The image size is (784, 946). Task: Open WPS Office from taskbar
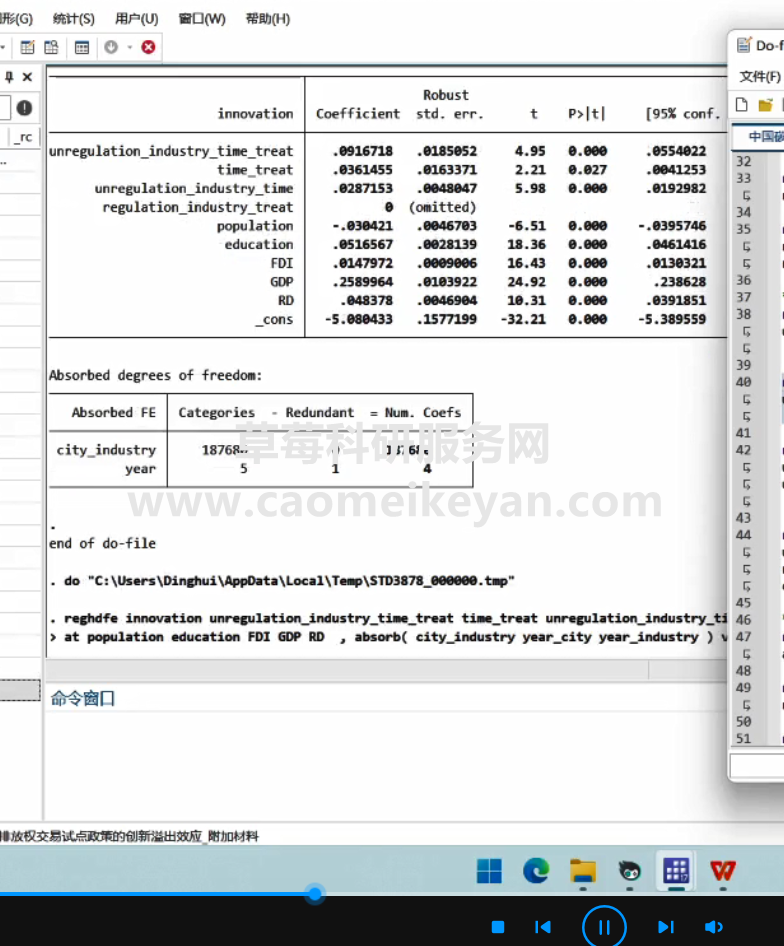point(723,871)
